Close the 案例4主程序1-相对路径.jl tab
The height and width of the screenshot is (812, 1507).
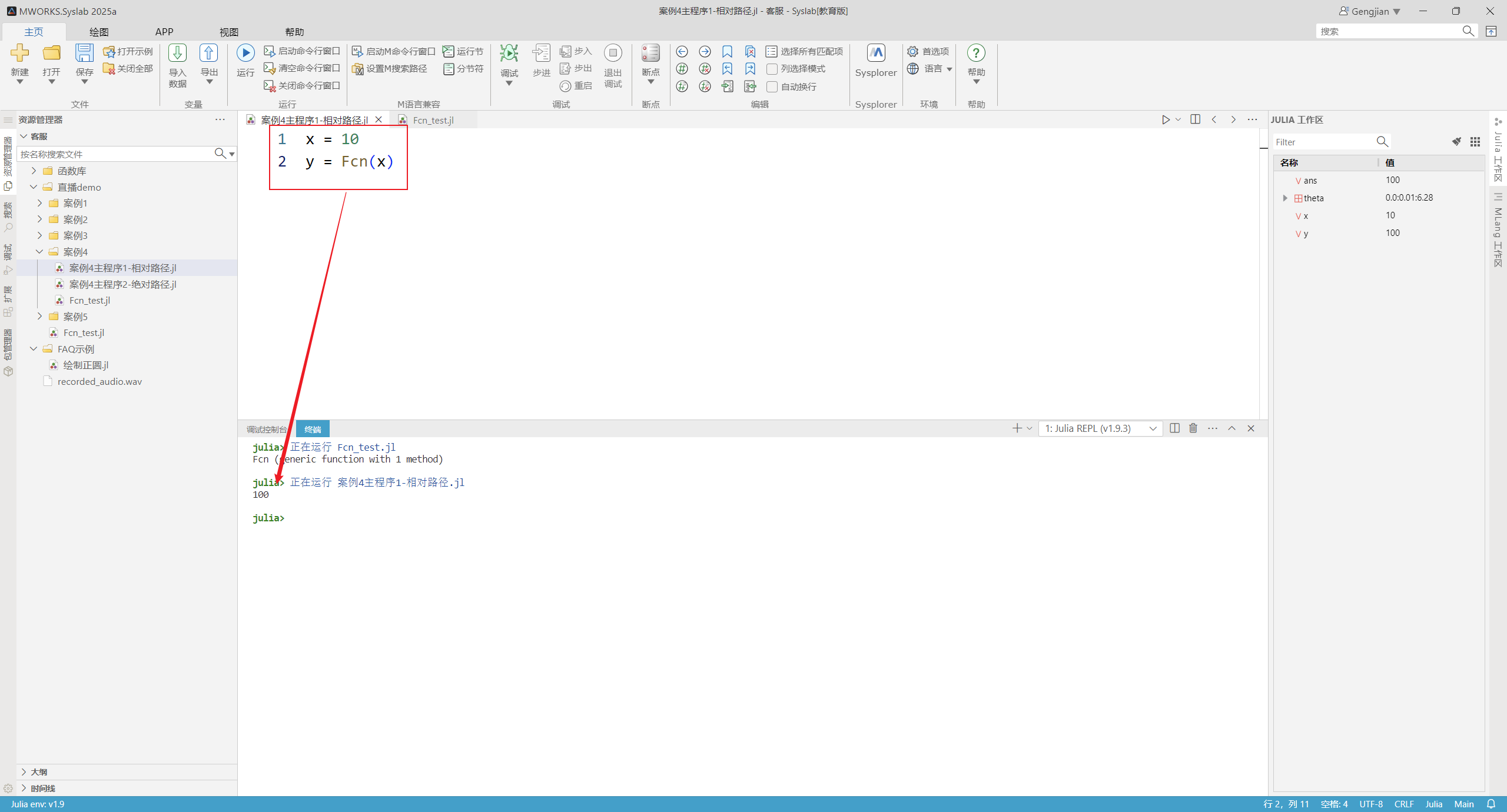(x=379, y=119)
